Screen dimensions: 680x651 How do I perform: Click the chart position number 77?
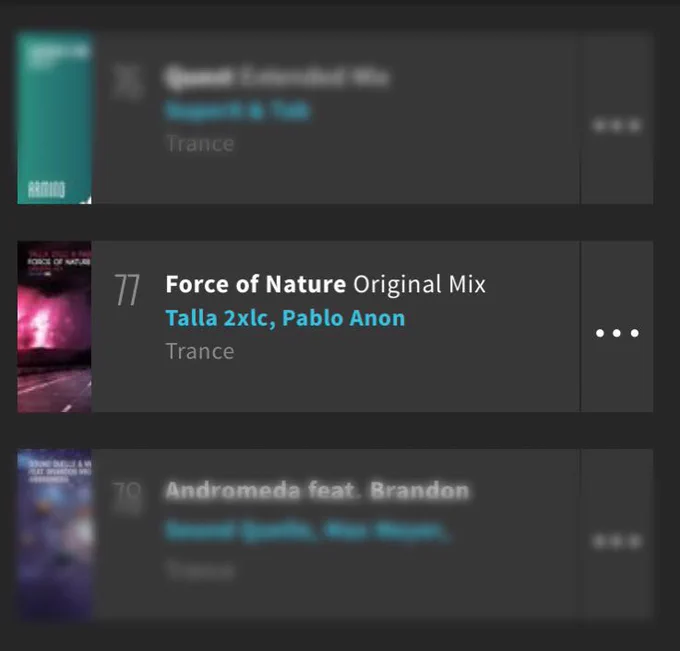(x=127, y=290)
